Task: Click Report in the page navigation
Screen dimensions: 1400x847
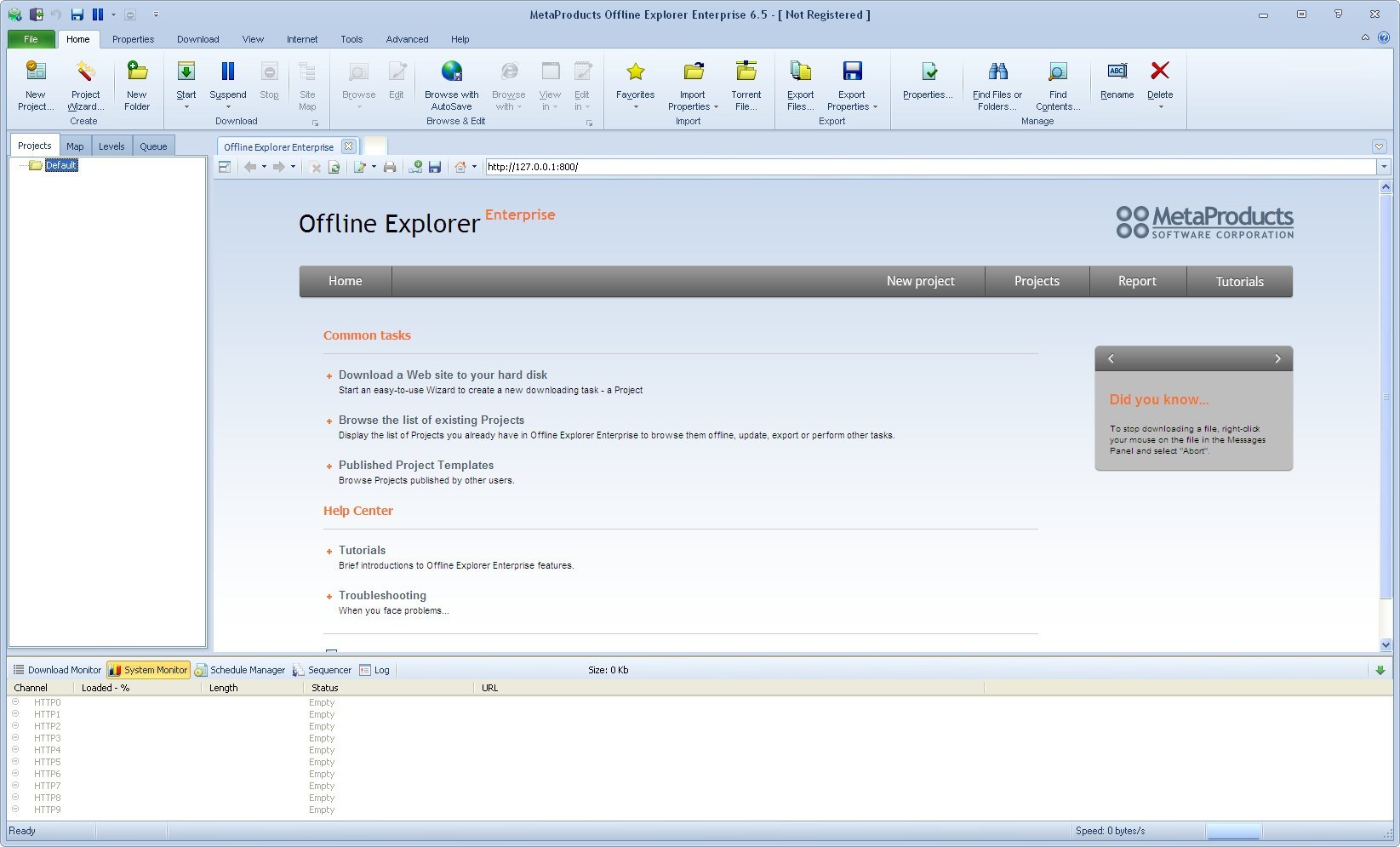Action: pyautogui.click(x=1137, y=281)
